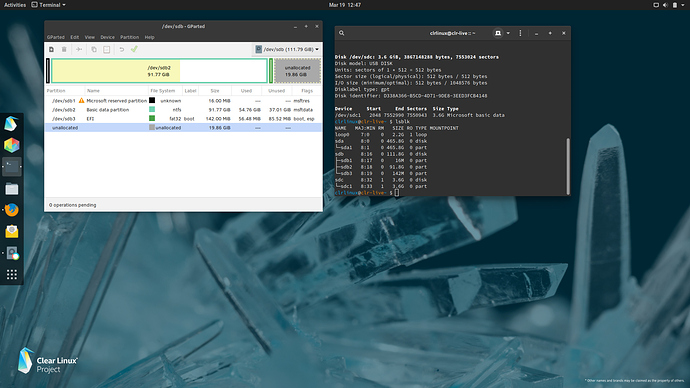The height and width of the screenshot is (388, 690).
Task: Click the 142.00 MiB size cell
Action: [218, 119]
